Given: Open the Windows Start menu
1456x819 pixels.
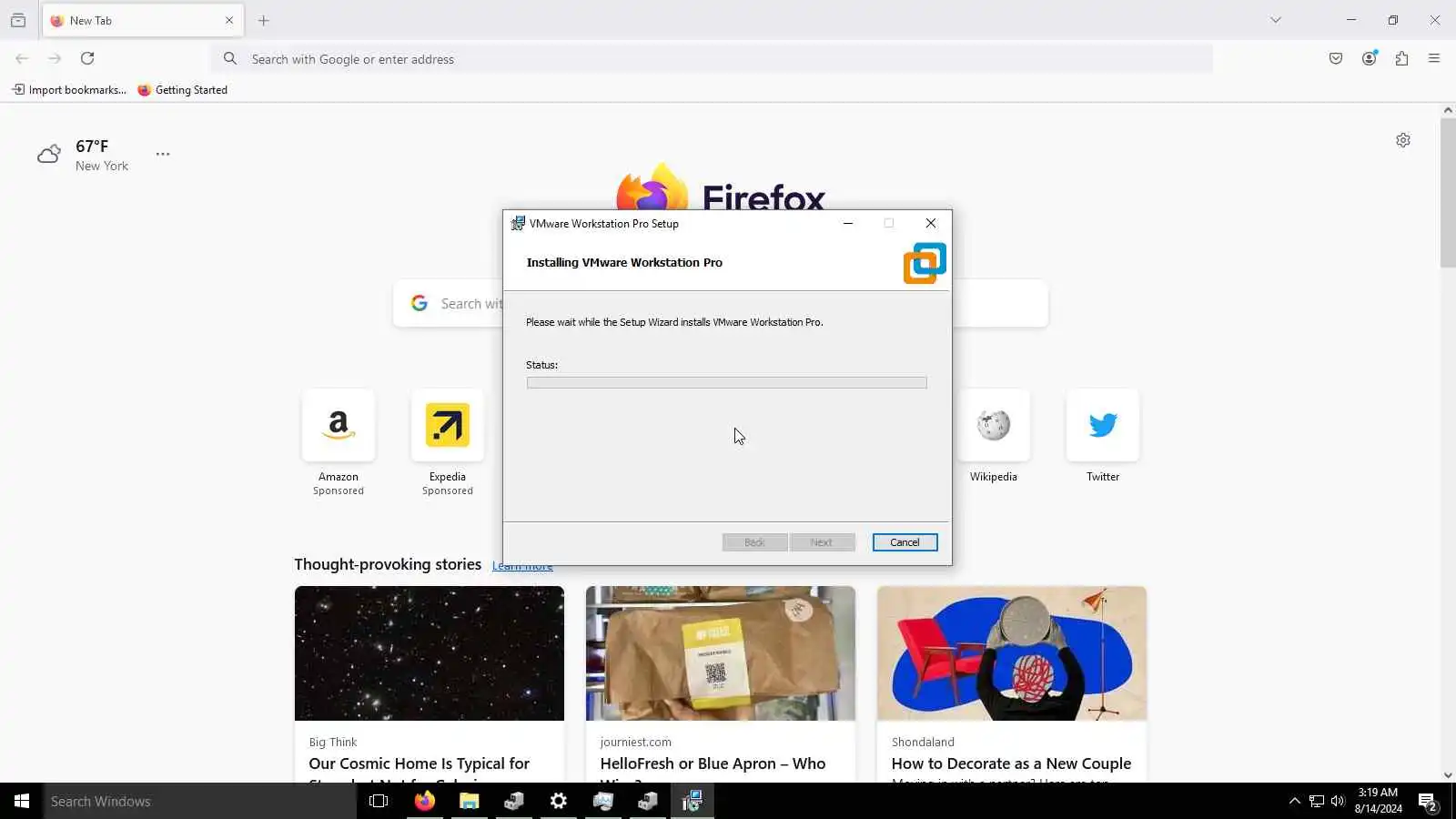Looking at the screenshot, I should [22, 802].
